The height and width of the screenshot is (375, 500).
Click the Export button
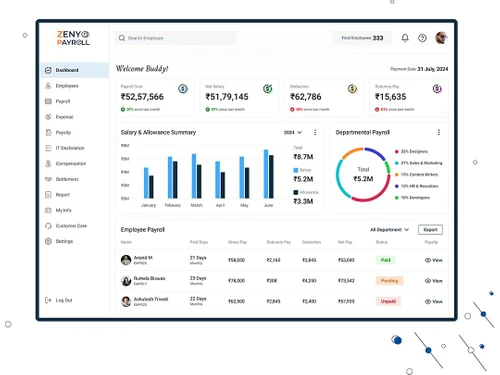pos(430,230)
